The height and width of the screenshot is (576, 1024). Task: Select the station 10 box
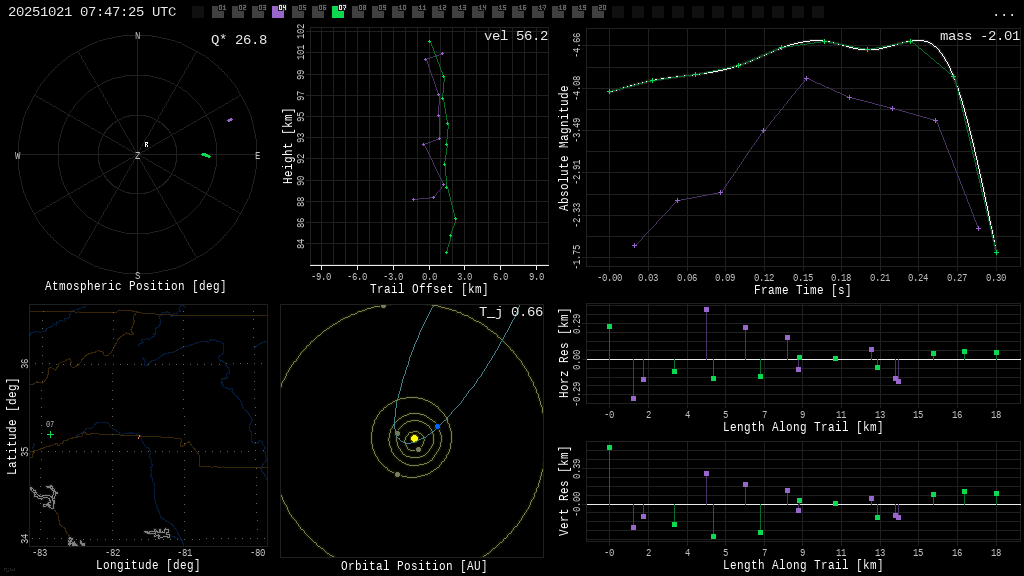coord(398,12)
